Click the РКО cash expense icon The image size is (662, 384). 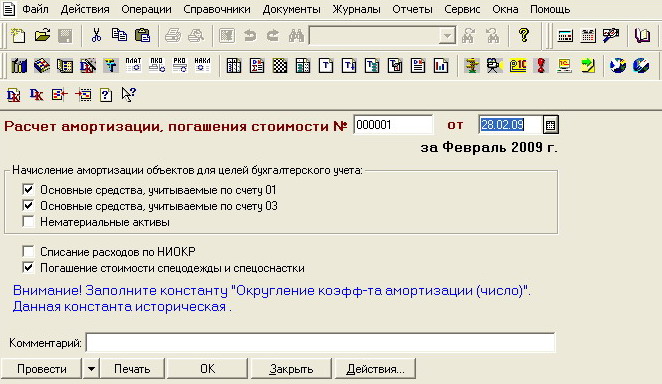coord(179,65)
